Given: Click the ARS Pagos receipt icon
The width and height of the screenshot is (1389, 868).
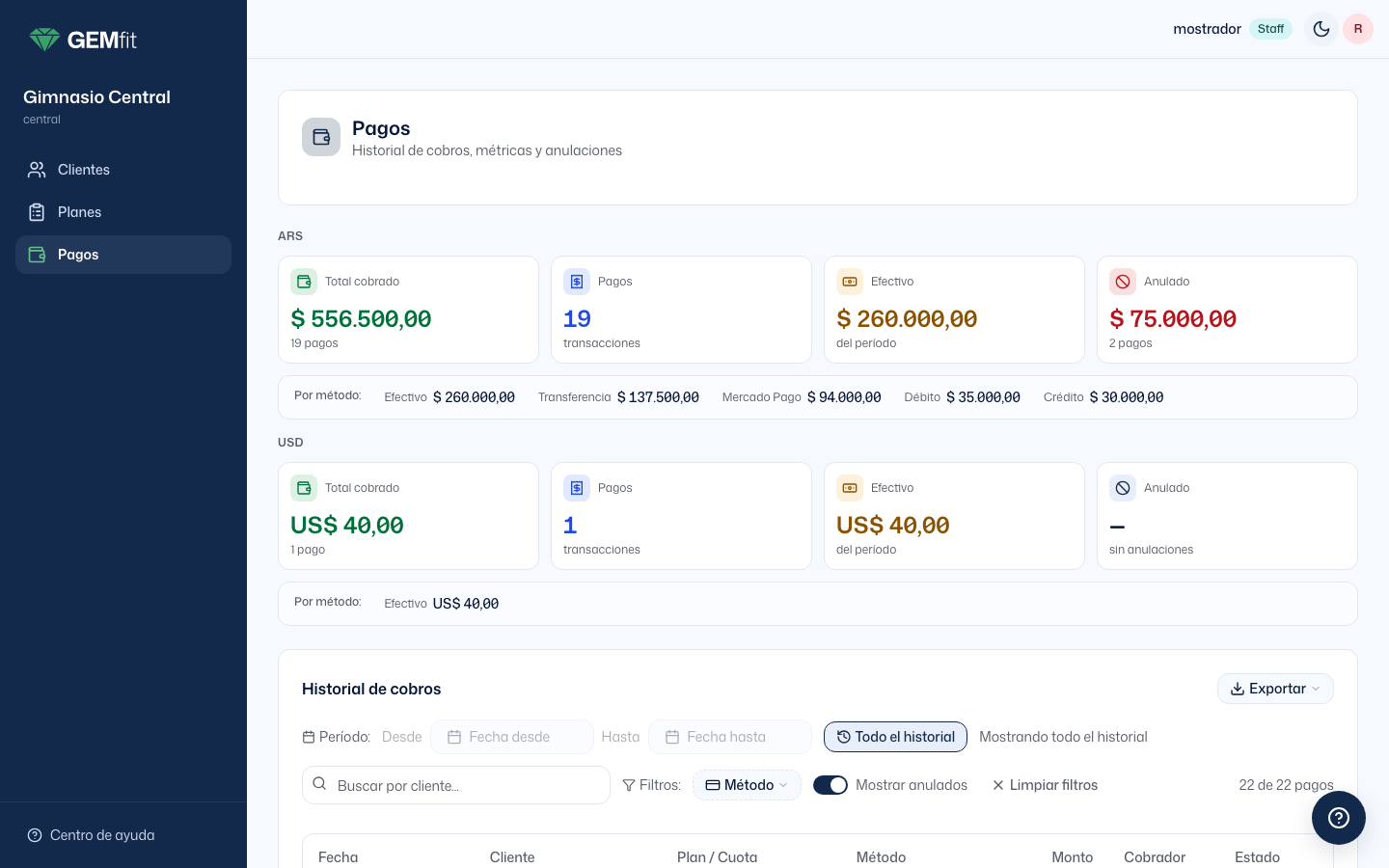Looking at the screenshot, I should 577,282.
